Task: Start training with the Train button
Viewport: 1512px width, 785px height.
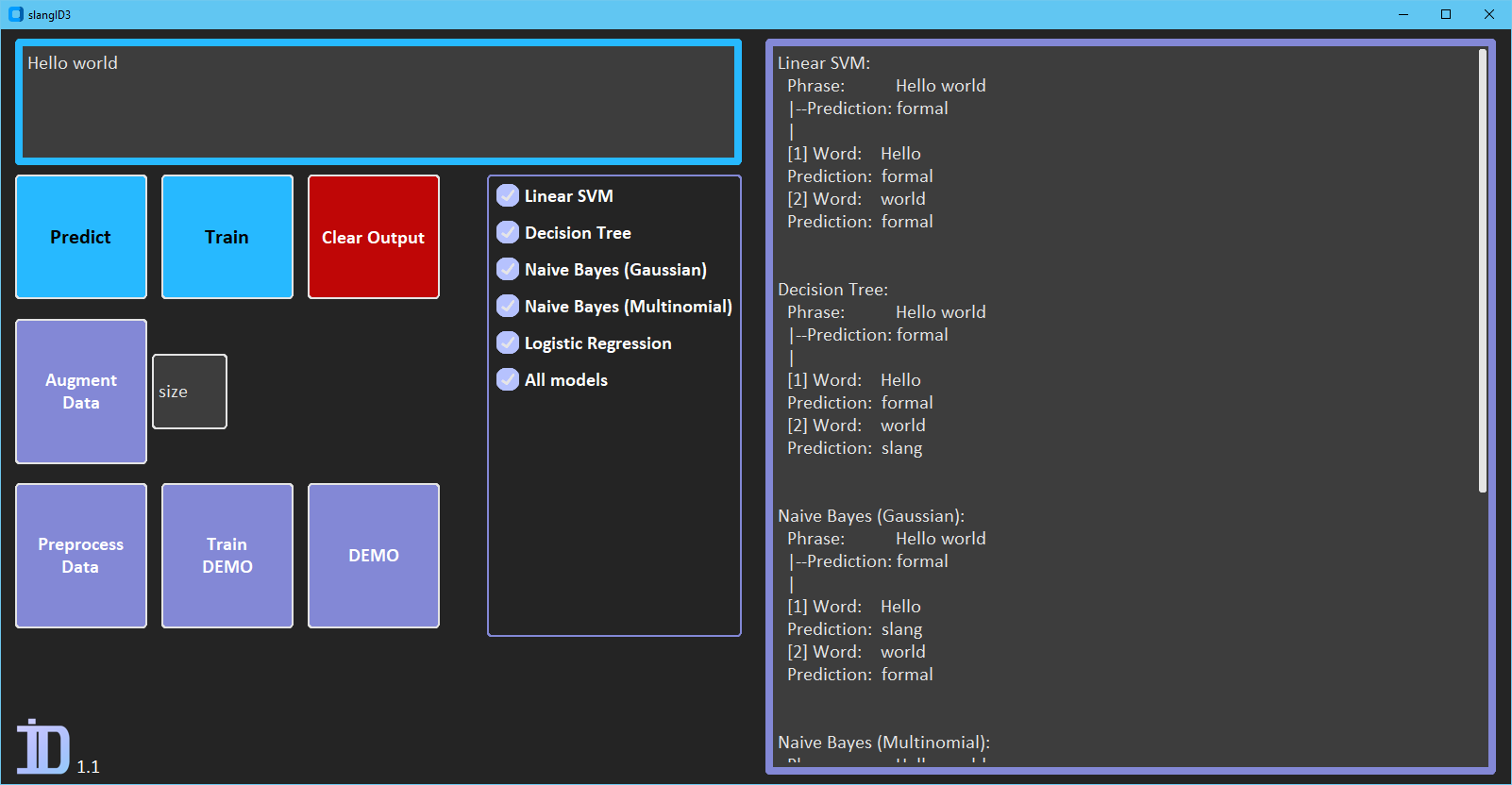Action: pyautogui.click(x=227, y=237)
